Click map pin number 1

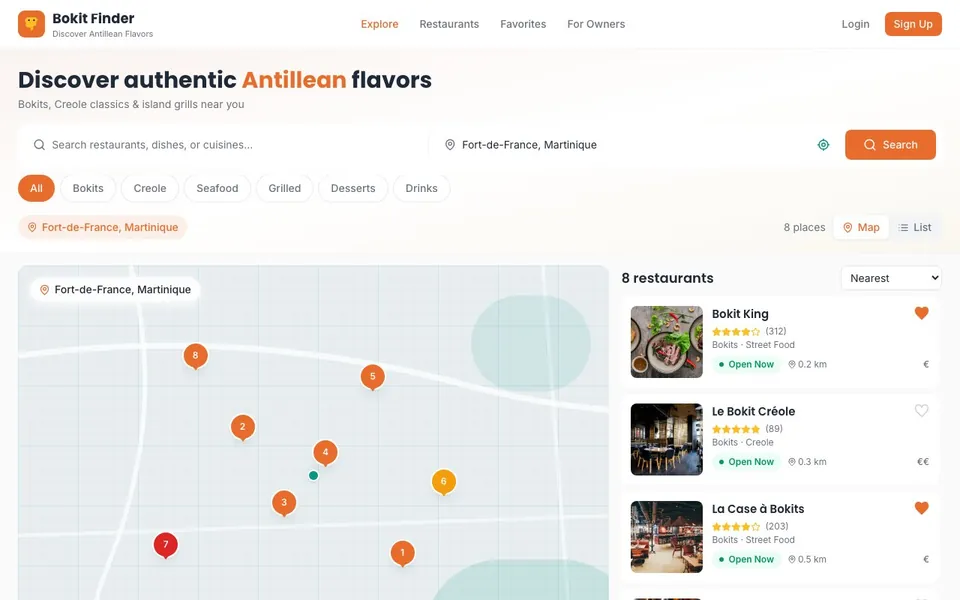402,553
